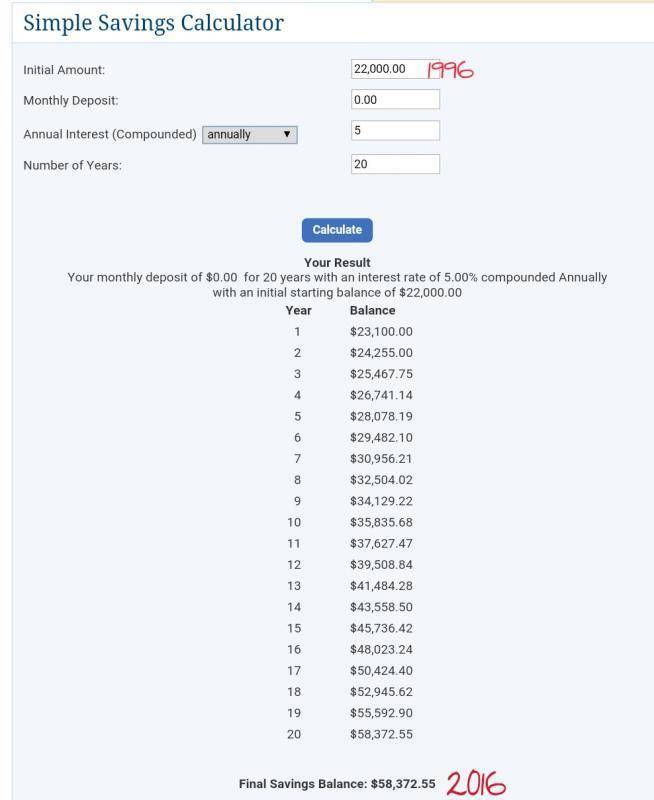Viewport: 654px width, 800px height.
Task: Click the Simple Savings Calculator heading
Action: [x=153, y=23]
